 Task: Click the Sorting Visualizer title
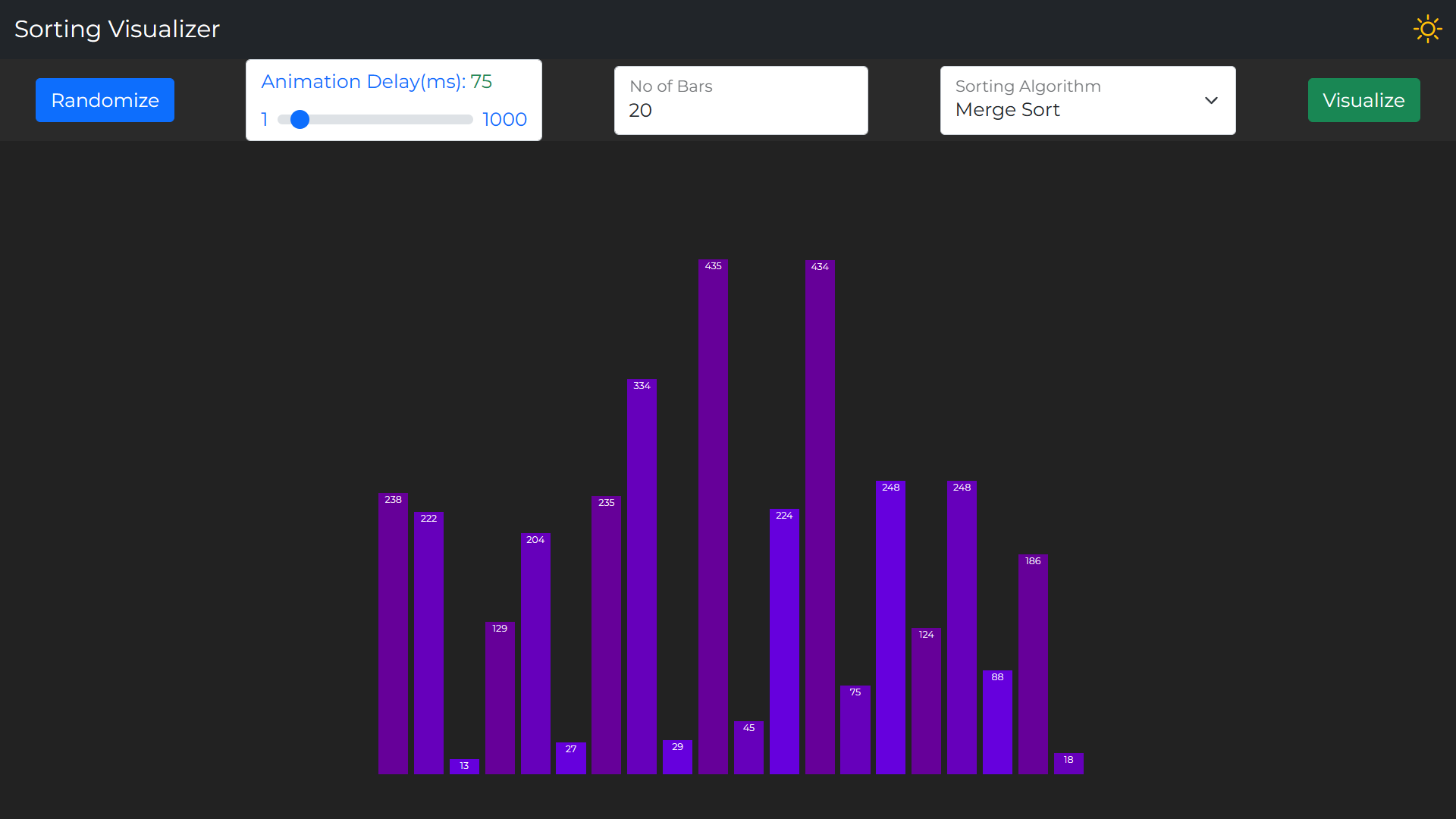117,29
